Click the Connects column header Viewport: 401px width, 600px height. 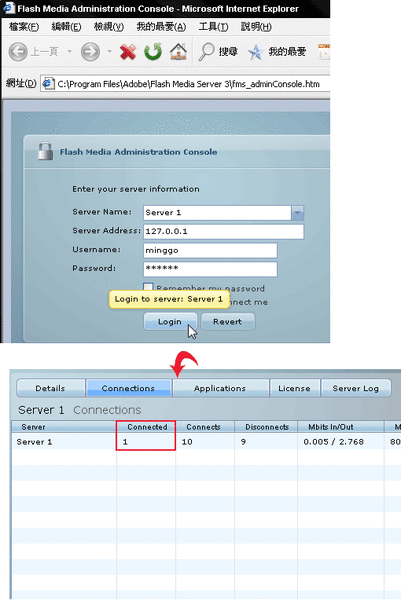[205, 427]
